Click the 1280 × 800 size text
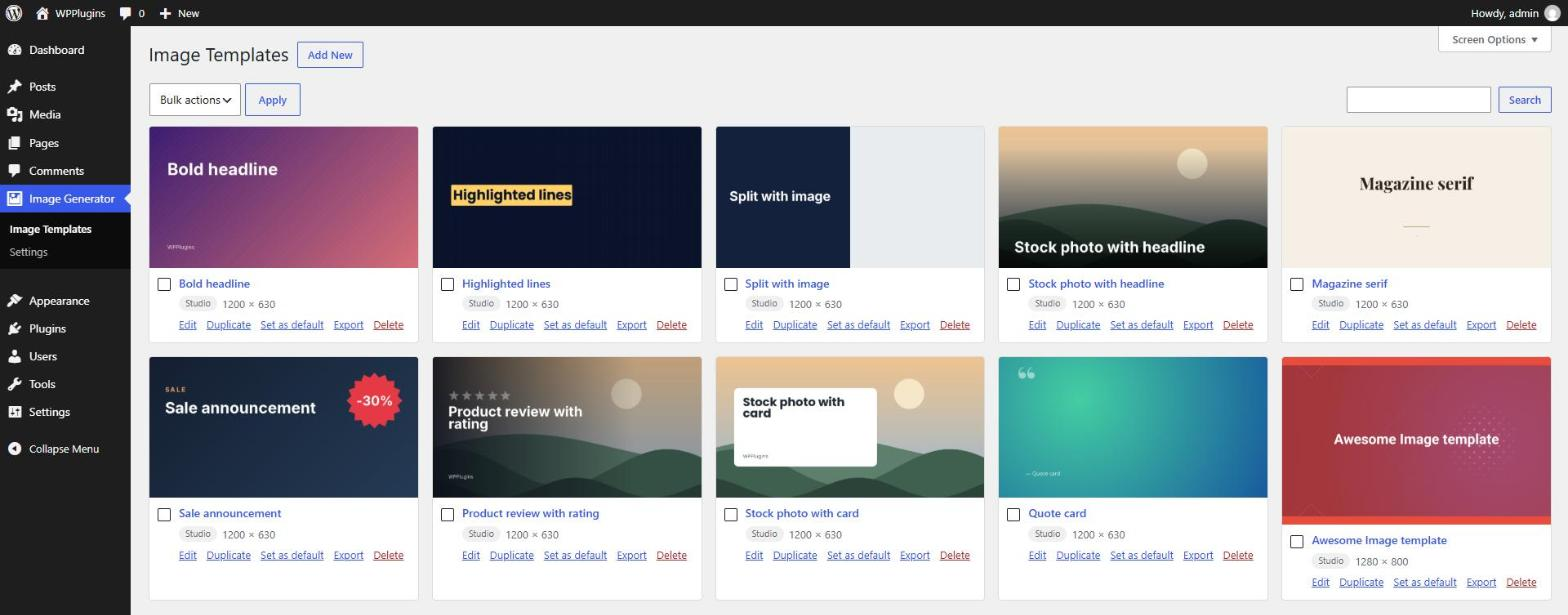 1381,562
